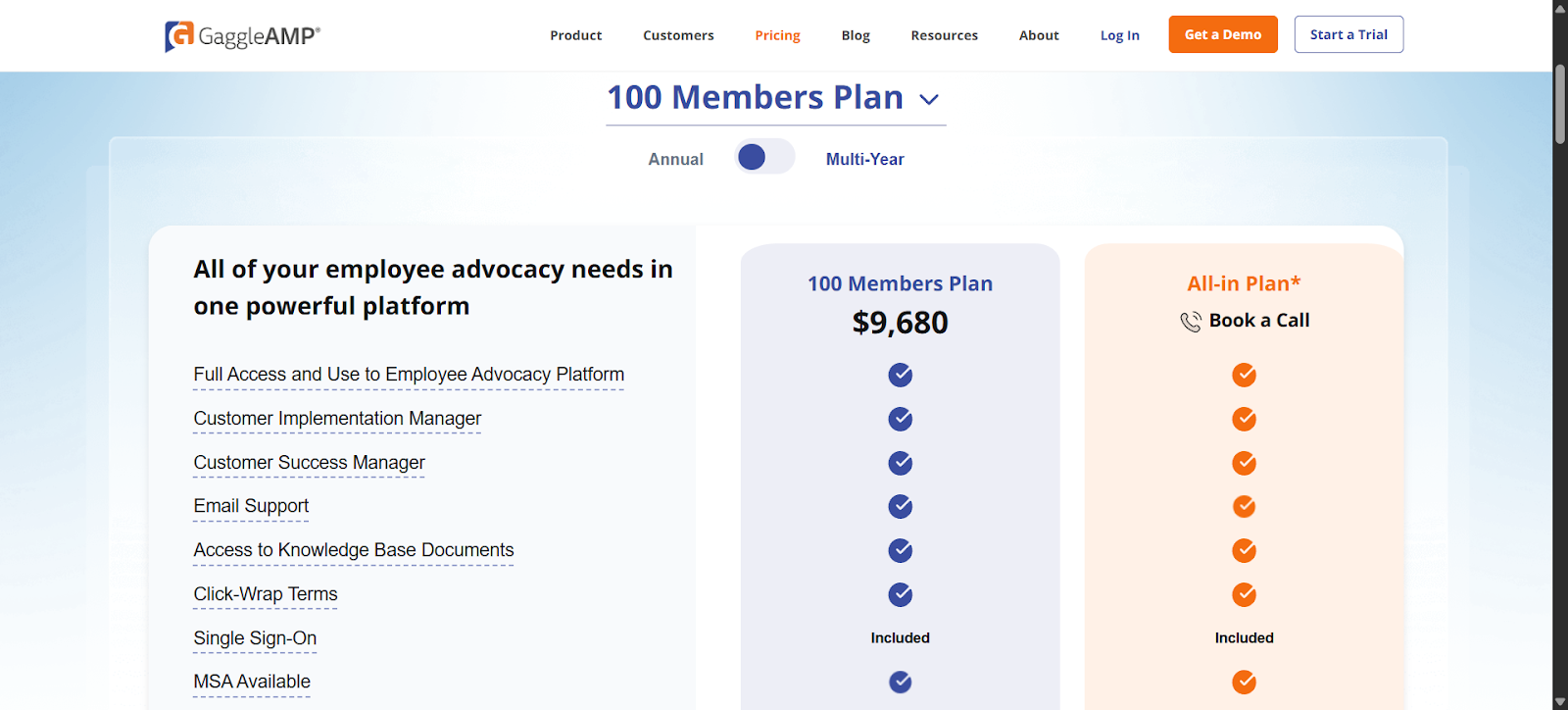This screenshot has height=710, width=1568.
Task: Click Book a Call in All-in Plan
Action: pyautogui.click(x=1259, y=321)
